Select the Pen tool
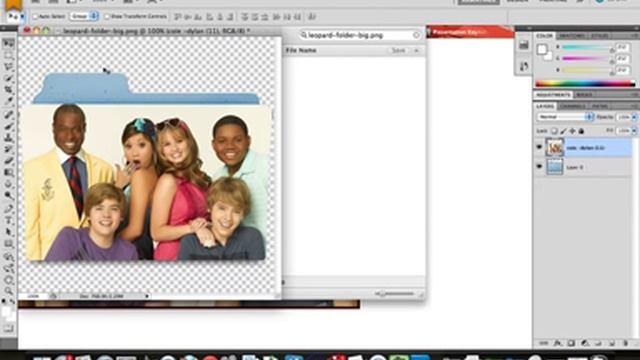The image size is (640, 360). (9, 209)
